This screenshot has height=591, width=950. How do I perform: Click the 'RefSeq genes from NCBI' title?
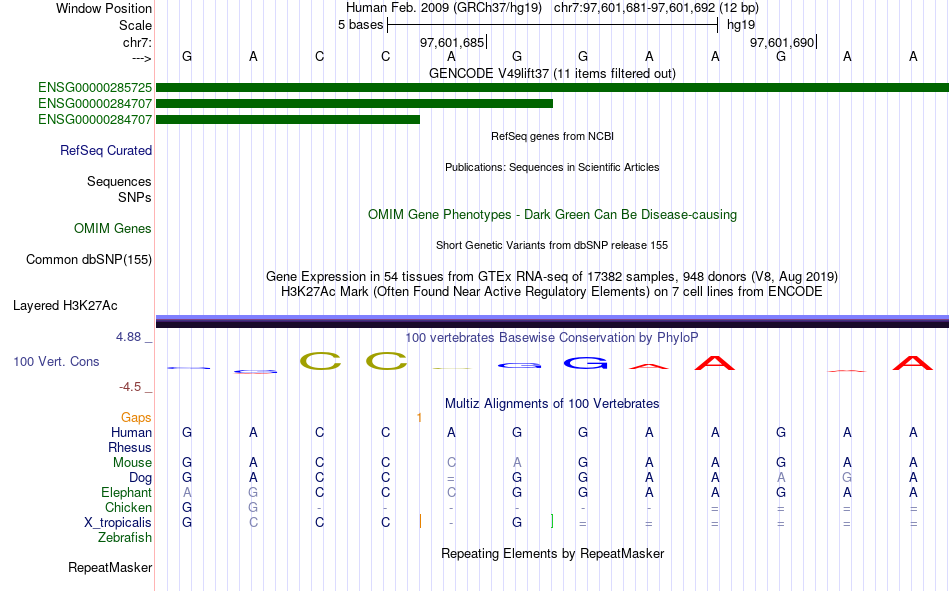pyautogui.click(x=552, y=136)
